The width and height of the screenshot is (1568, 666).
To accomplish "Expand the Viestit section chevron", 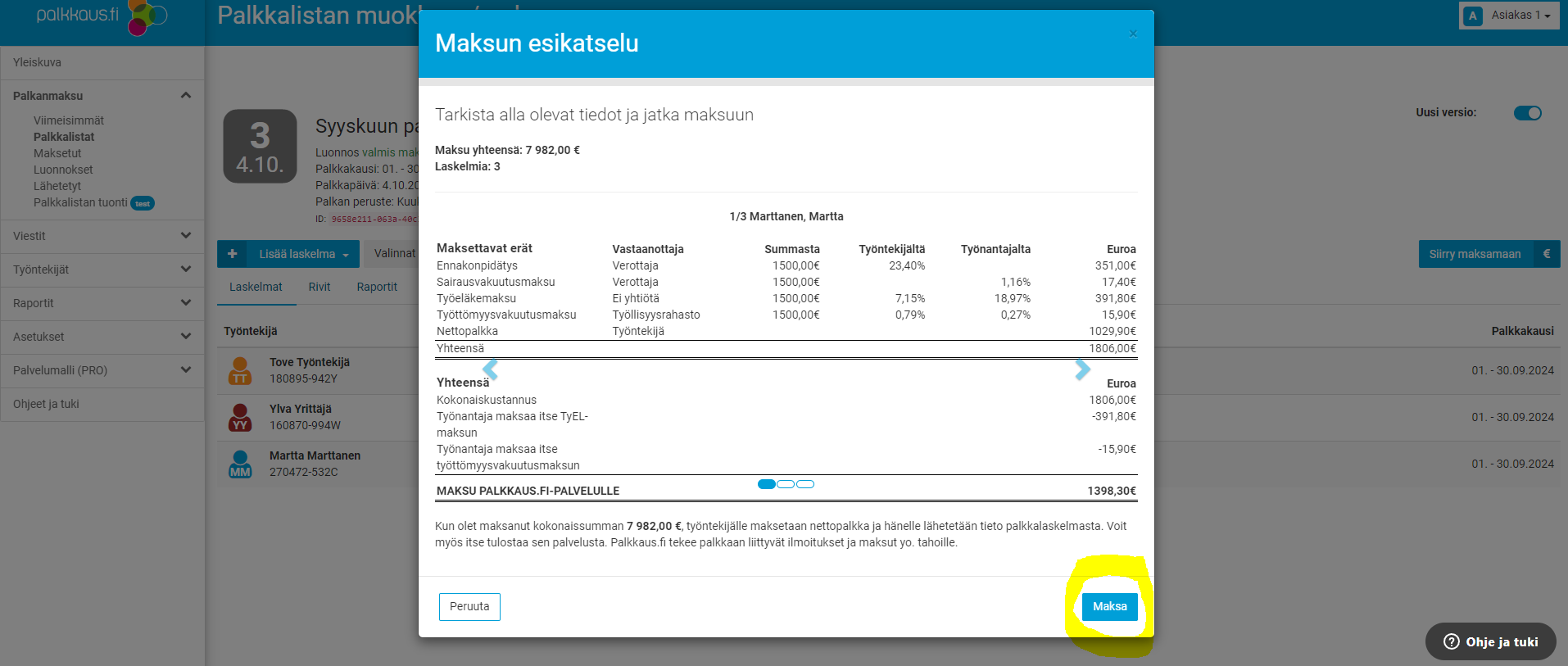I will point(186,235).
